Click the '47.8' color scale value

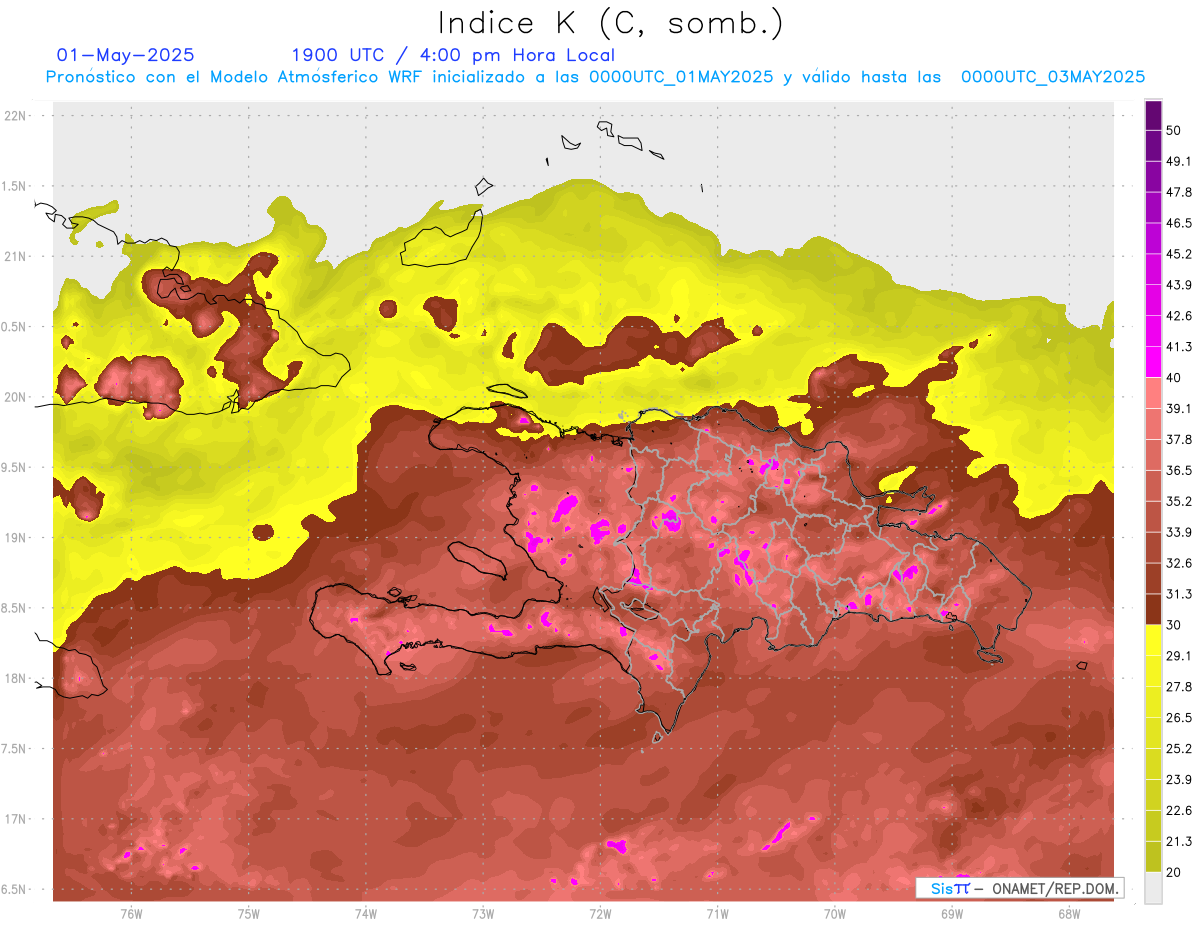[1178, 192]
